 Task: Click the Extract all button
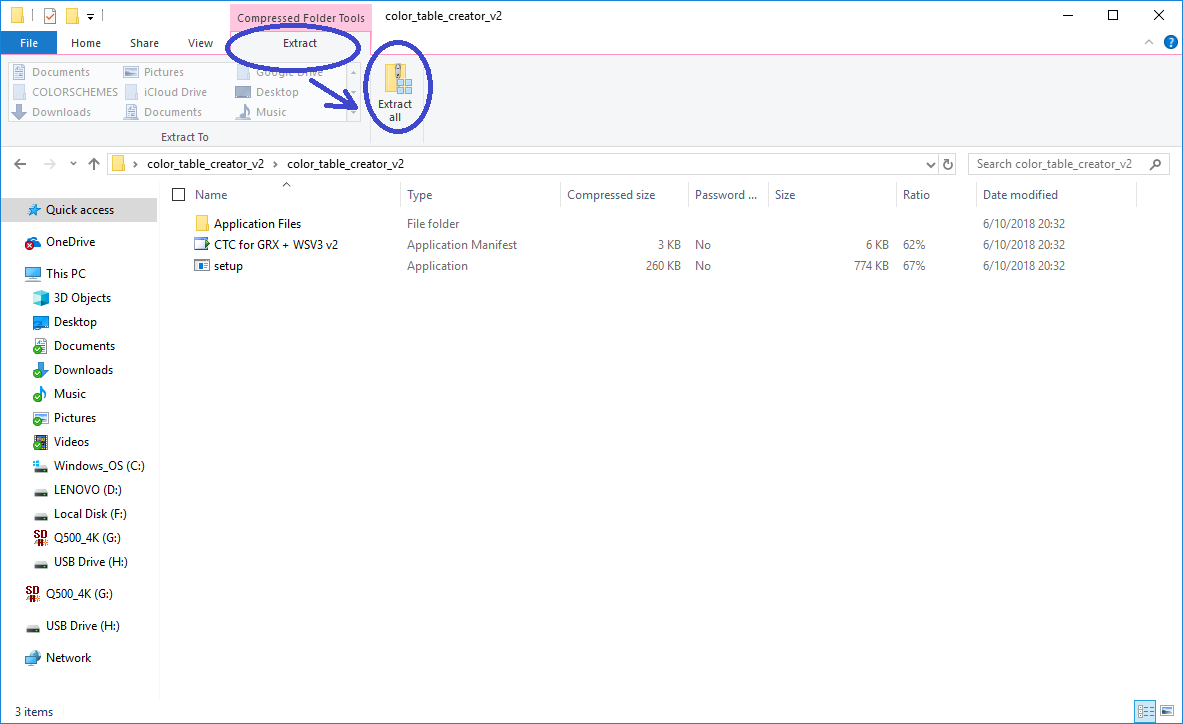pos(395,92)
